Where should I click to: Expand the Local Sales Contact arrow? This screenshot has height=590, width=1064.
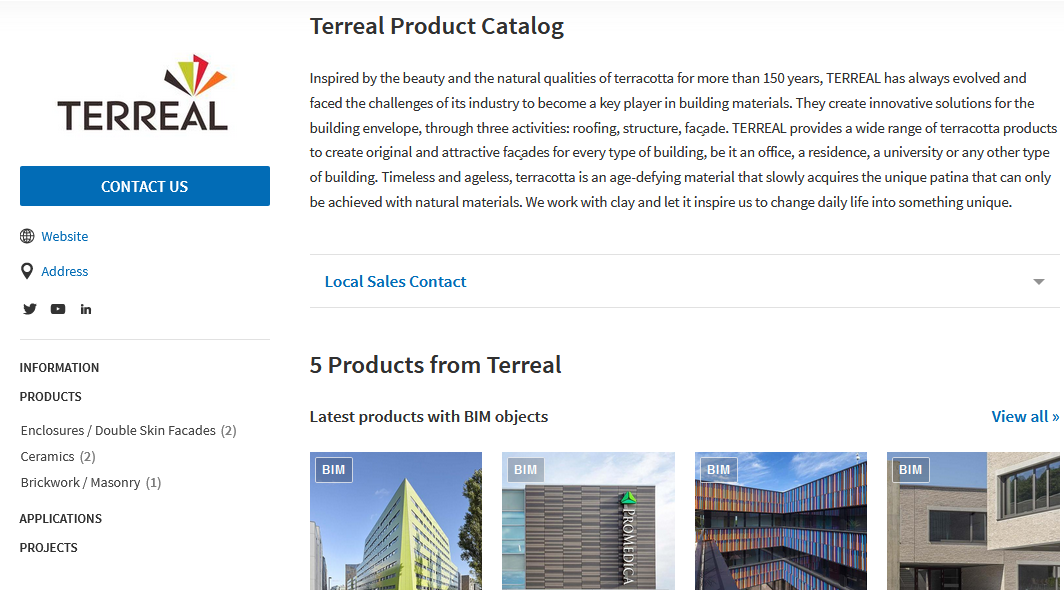1038,282
